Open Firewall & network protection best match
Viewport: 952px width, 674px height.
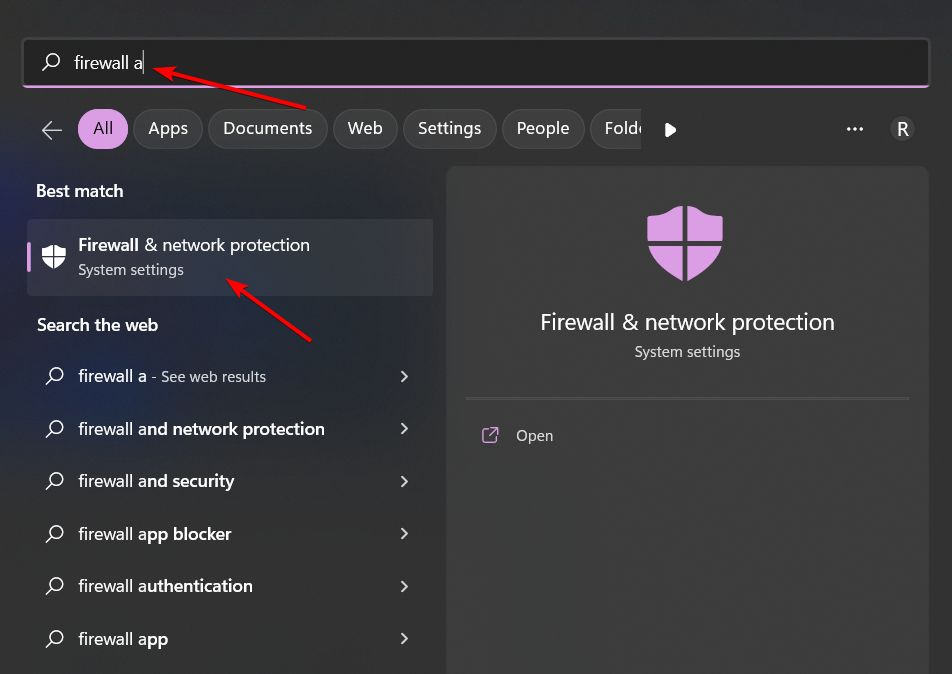[x=230, y=257]
